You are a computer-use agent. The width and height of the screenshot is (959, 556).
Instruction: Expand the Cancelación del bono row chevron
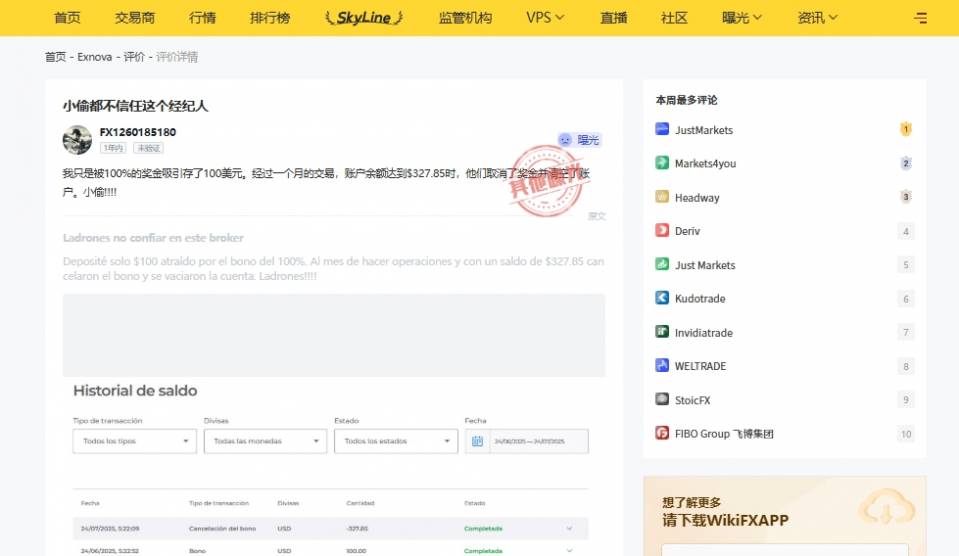click(x=569, y=528)
